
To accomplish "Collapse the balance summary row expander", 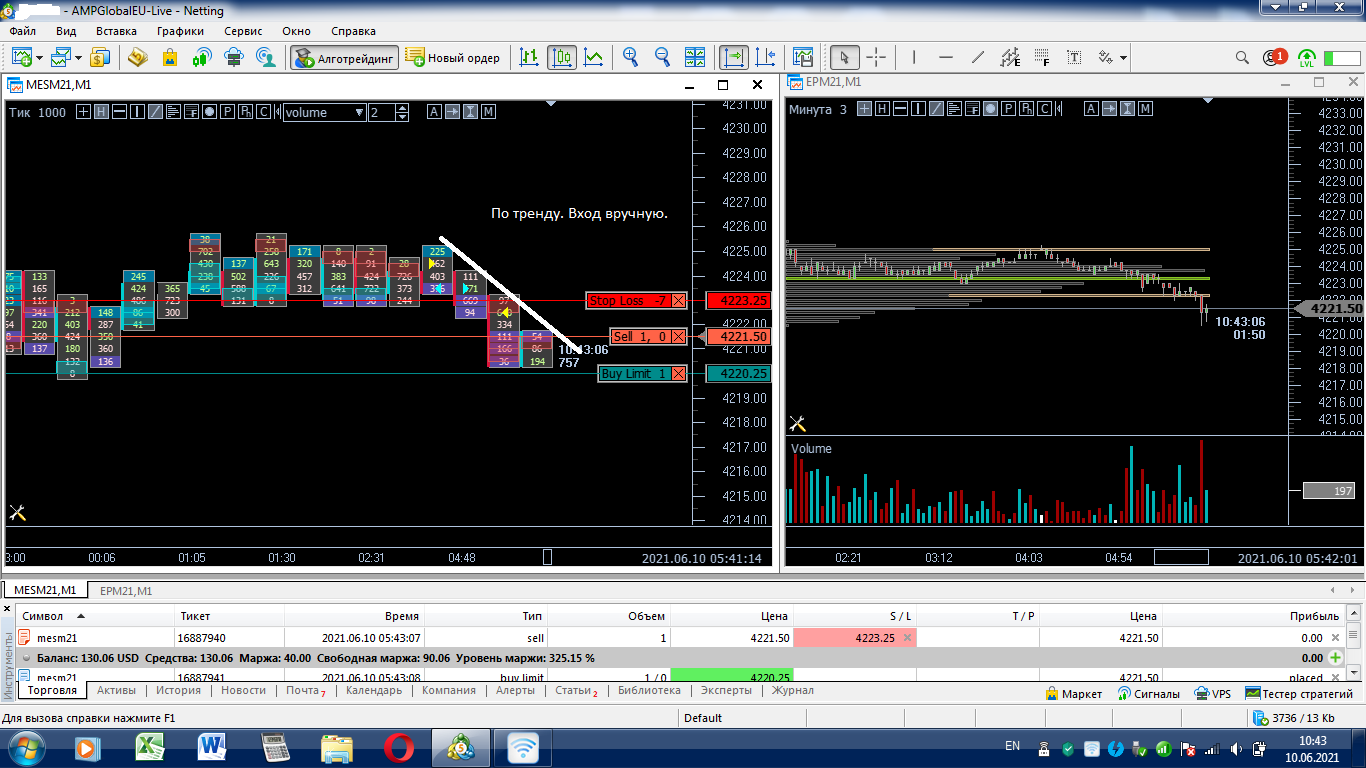I will pos(26,658).
